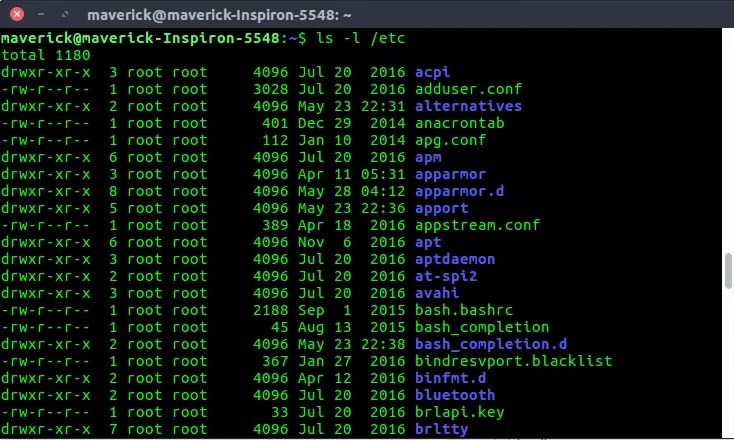The width and height of the screenshot is (734, 440).
Task: Click the 'anacrontab' file name
Action: pyautogui.click(x=460, y=123)
